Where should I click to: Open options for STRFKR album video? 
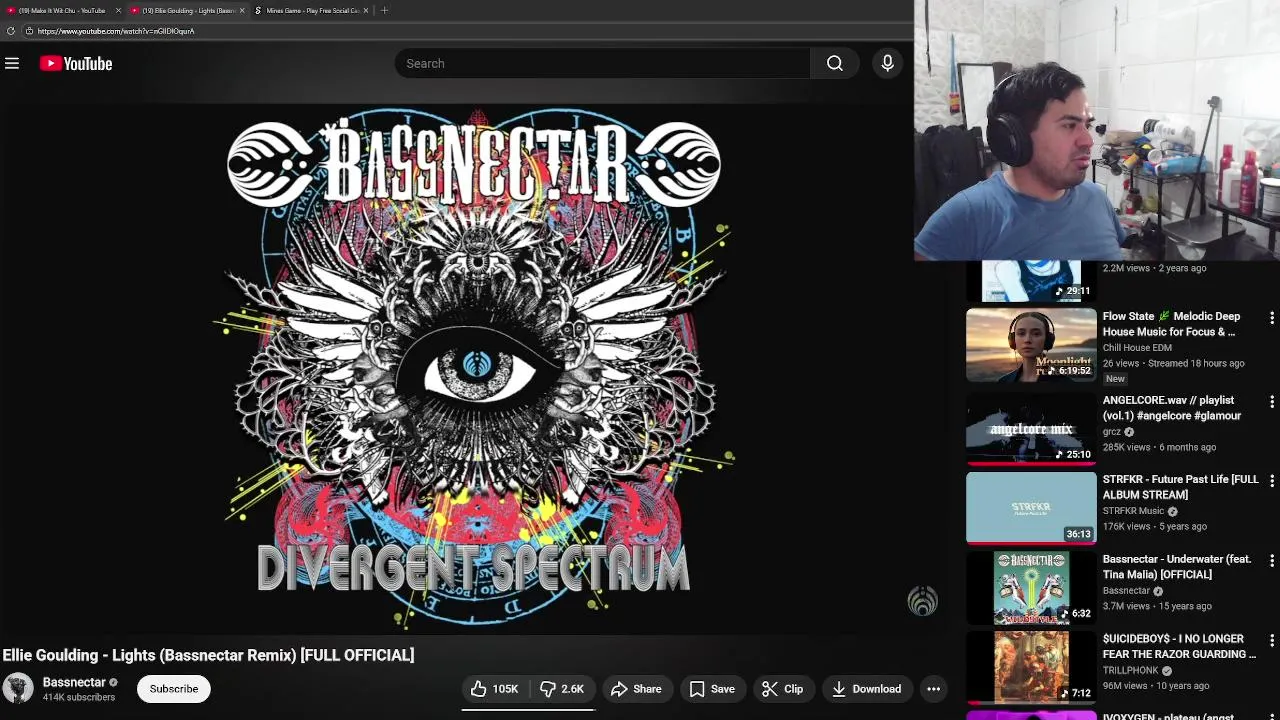click(x=1271, y=481)
